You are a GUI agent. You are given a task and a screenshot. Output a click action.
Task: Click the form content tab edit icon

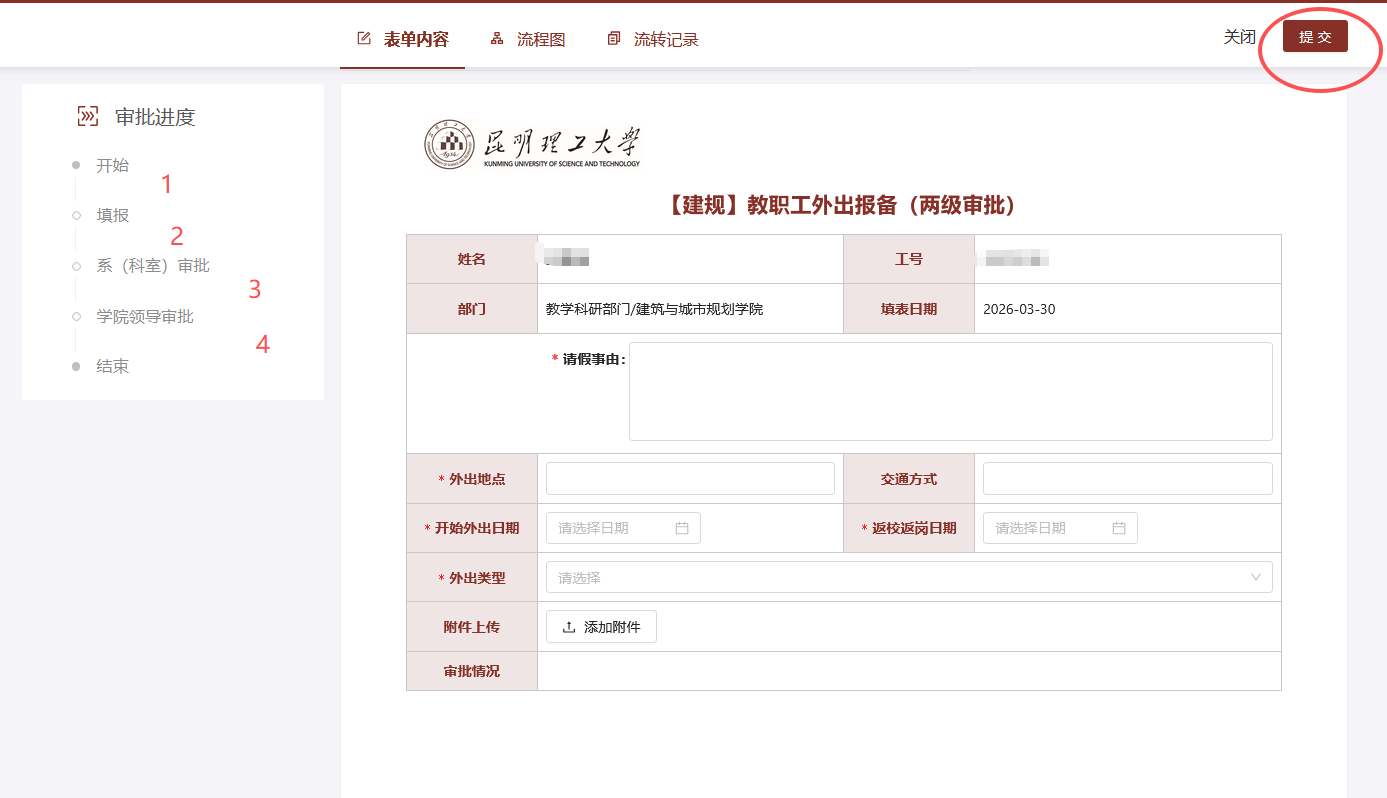pos(364,39)
